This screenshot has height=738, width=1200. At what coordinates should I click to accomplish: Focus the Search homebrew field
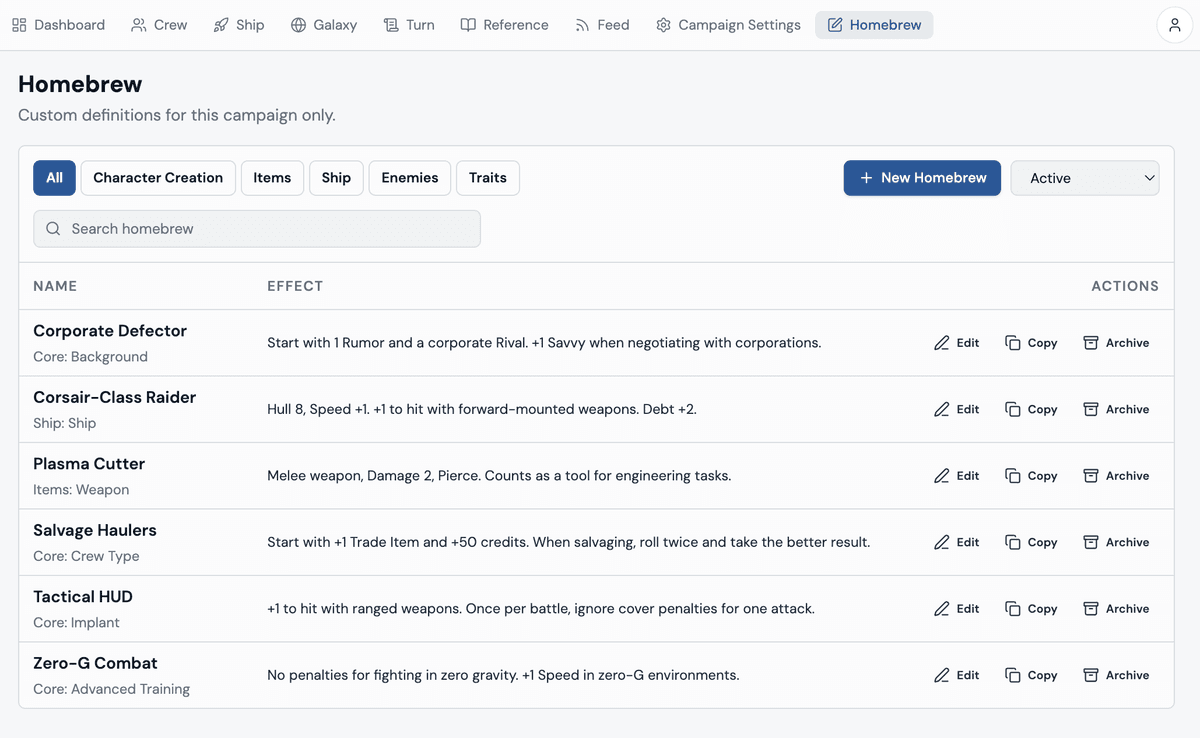(x=257, y=229)
